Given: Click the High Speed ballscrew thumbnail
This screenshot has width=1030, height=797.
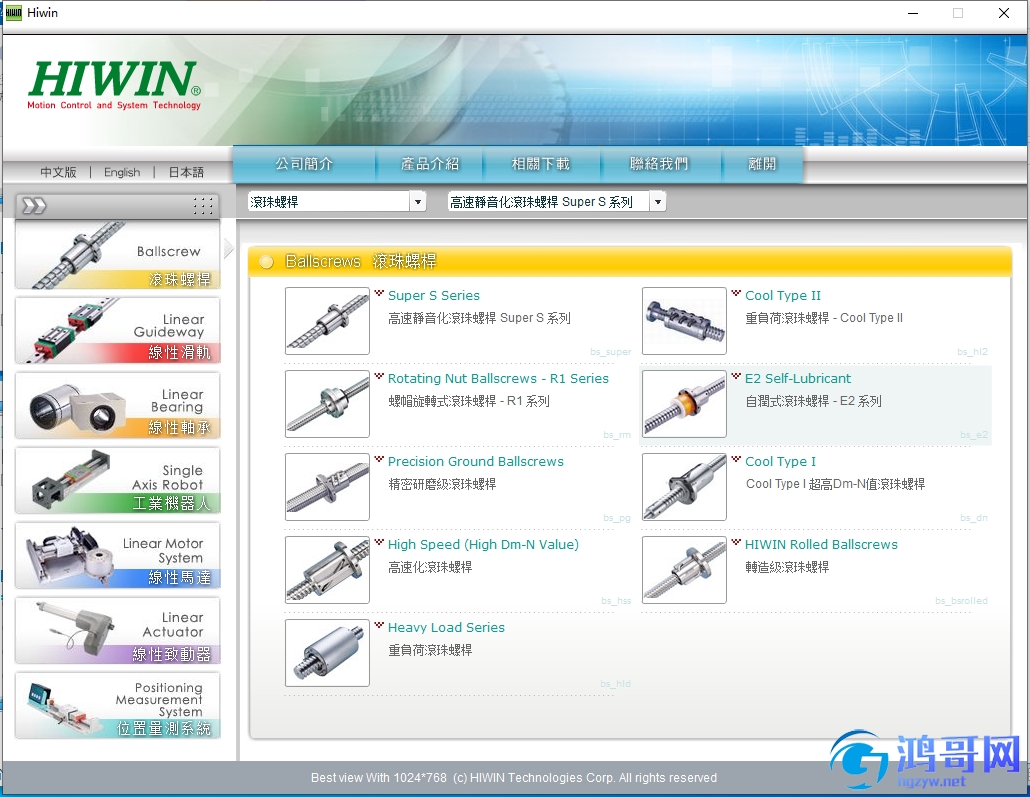Looking at the screenshot, I should coord(327,570).
